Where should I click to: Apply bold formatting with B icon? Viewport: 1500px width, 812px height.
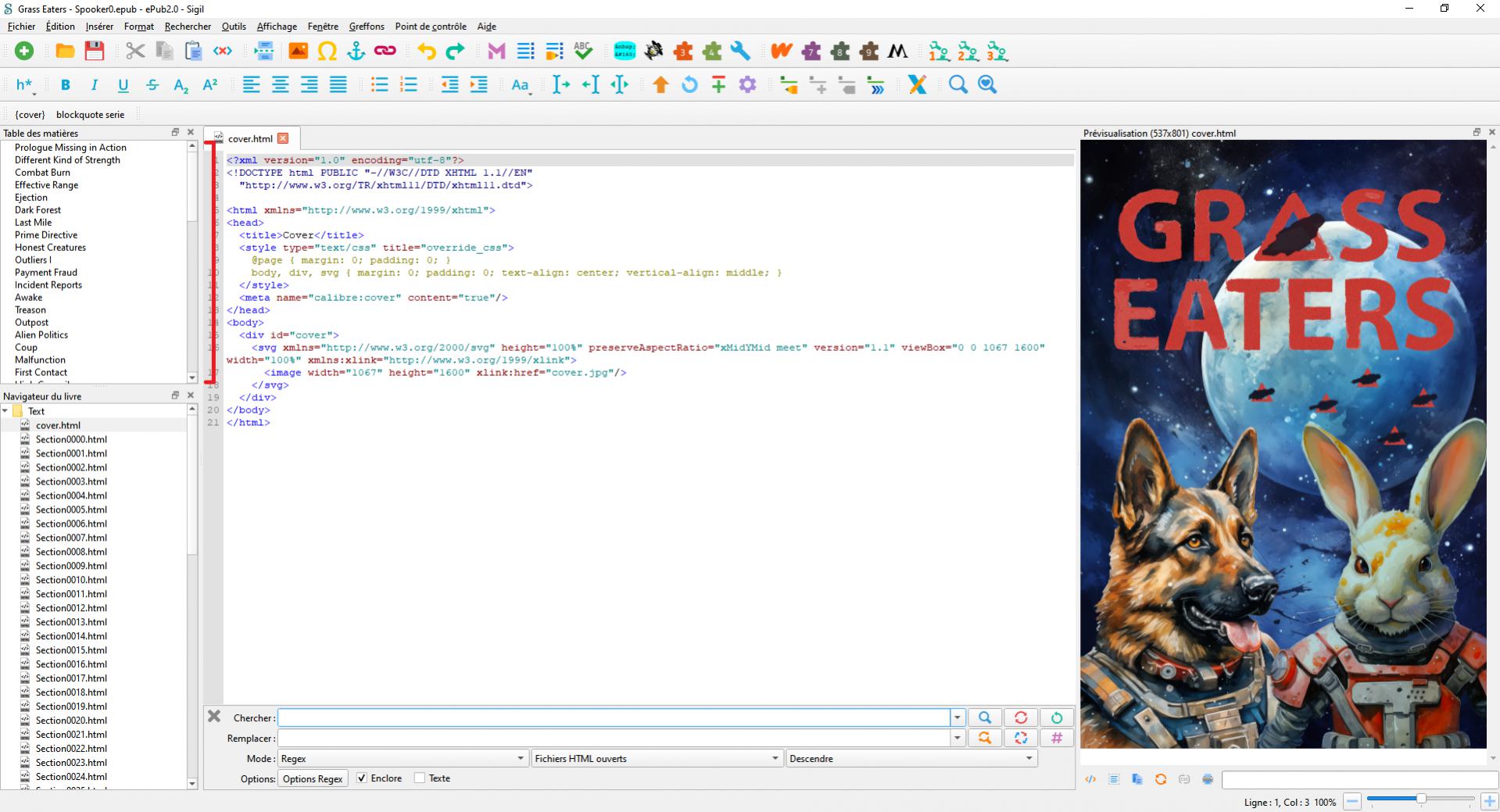tap(66, 85)
